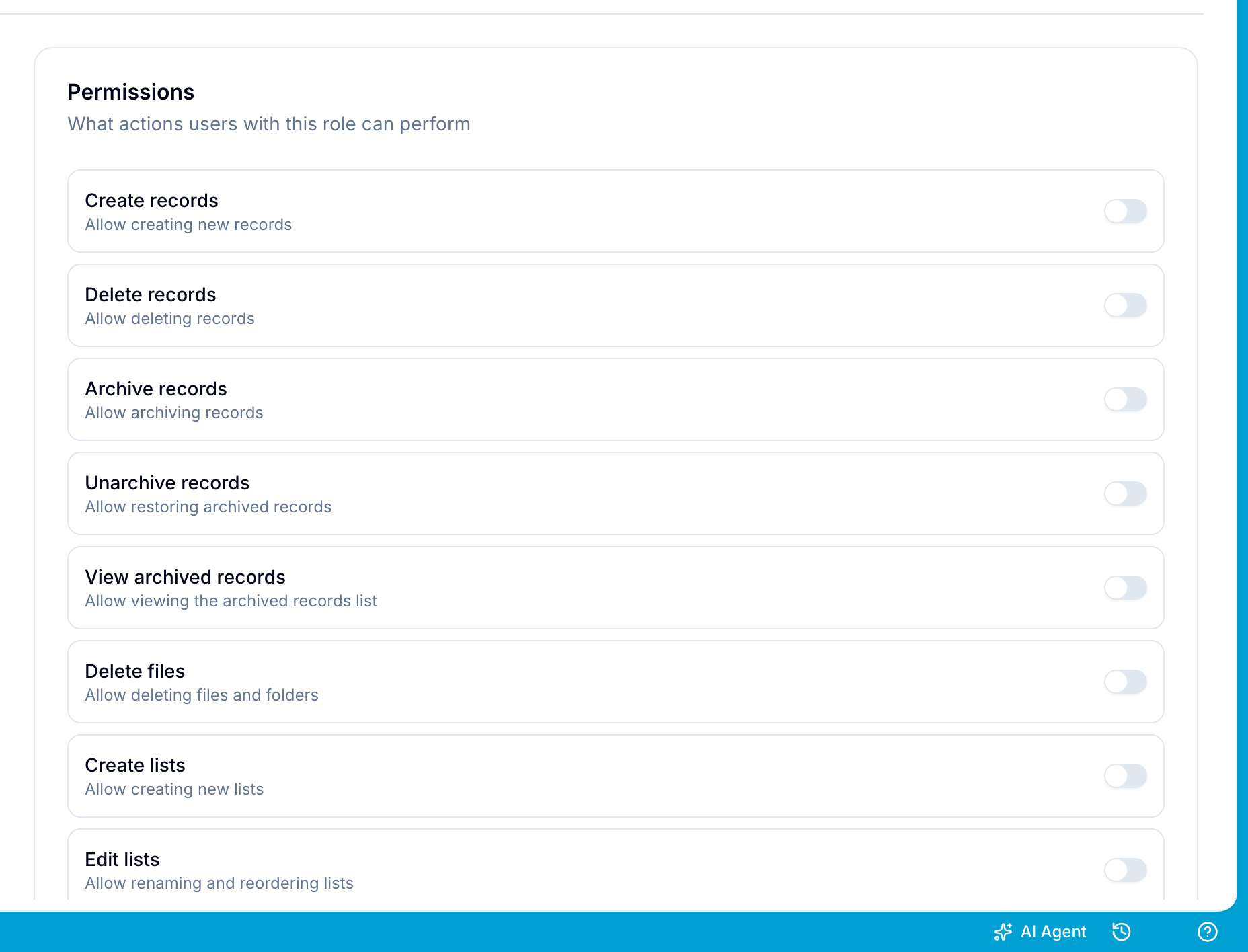Click "Allow deleting files and folders" description

tap(202, 695)
